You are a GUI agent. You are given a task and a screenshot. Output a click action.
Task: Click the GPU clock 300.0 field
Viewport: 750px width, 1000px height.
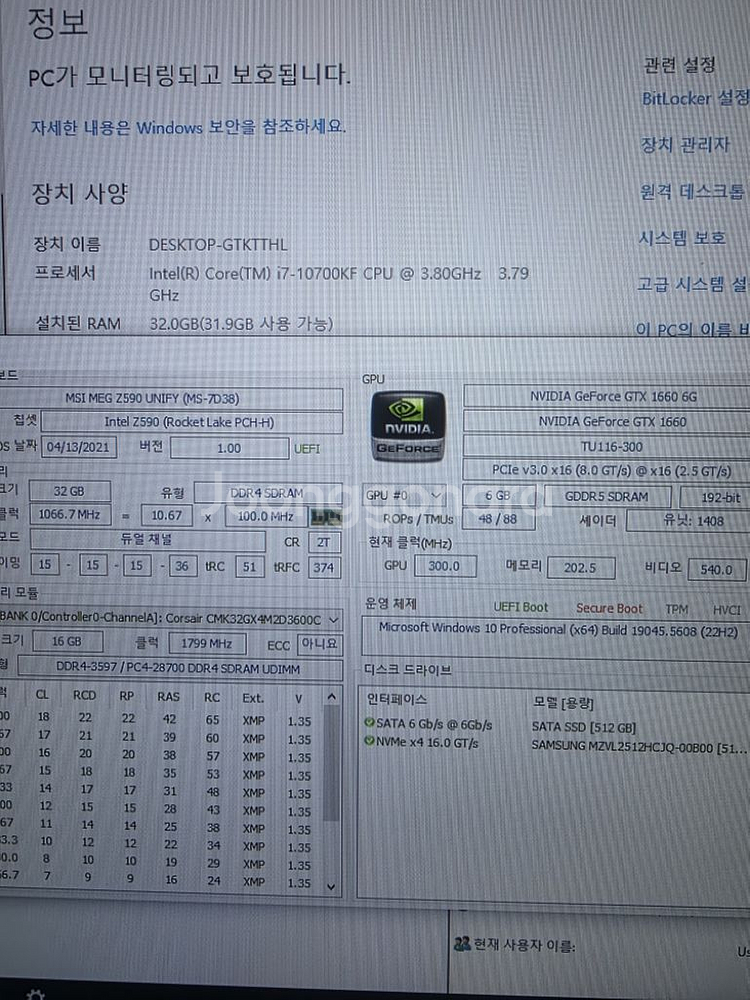point(445,566)
